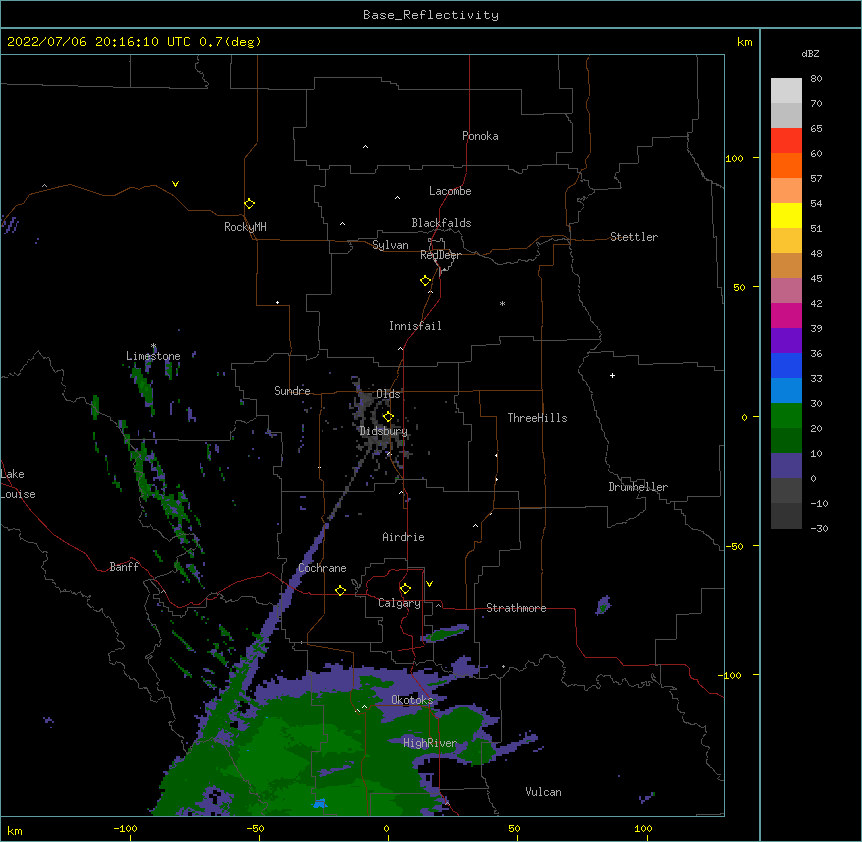Click the white asterisk marker east of Innisfail

click(x=502, y=303)
